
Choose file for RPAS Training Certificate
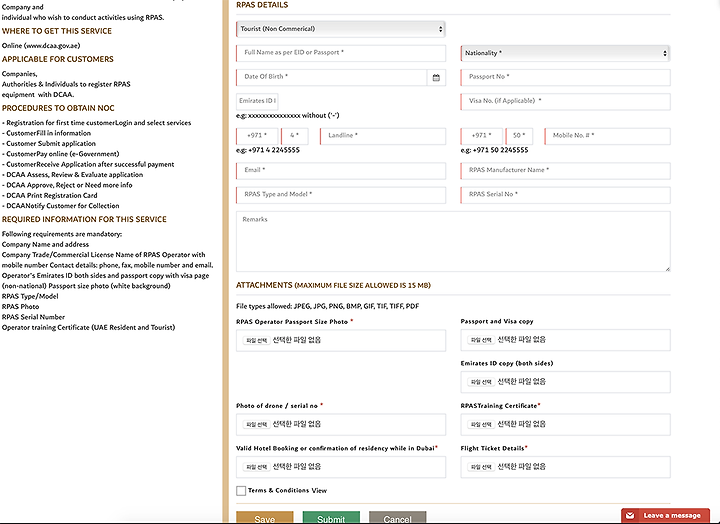pos(481,424)
